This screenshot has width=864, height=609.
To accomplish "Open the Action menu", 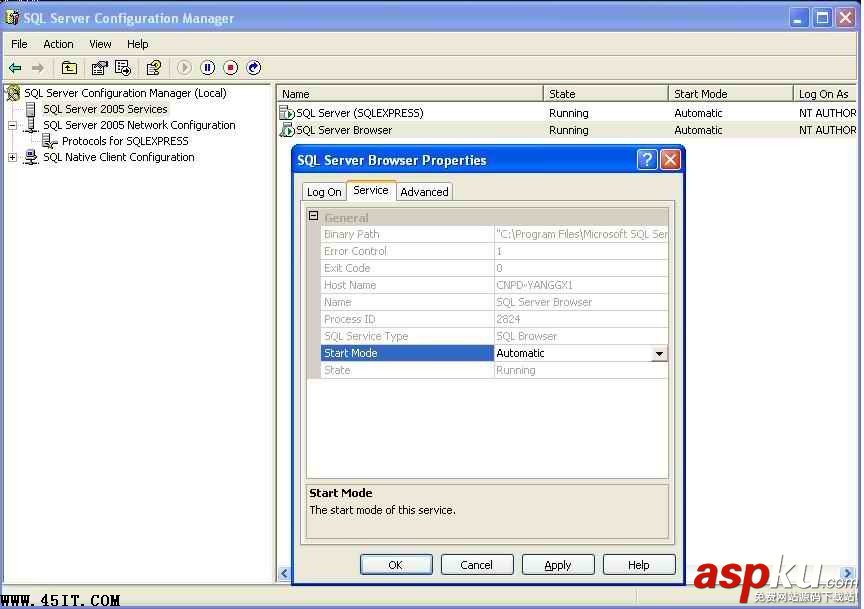I will tap(58, 44).
